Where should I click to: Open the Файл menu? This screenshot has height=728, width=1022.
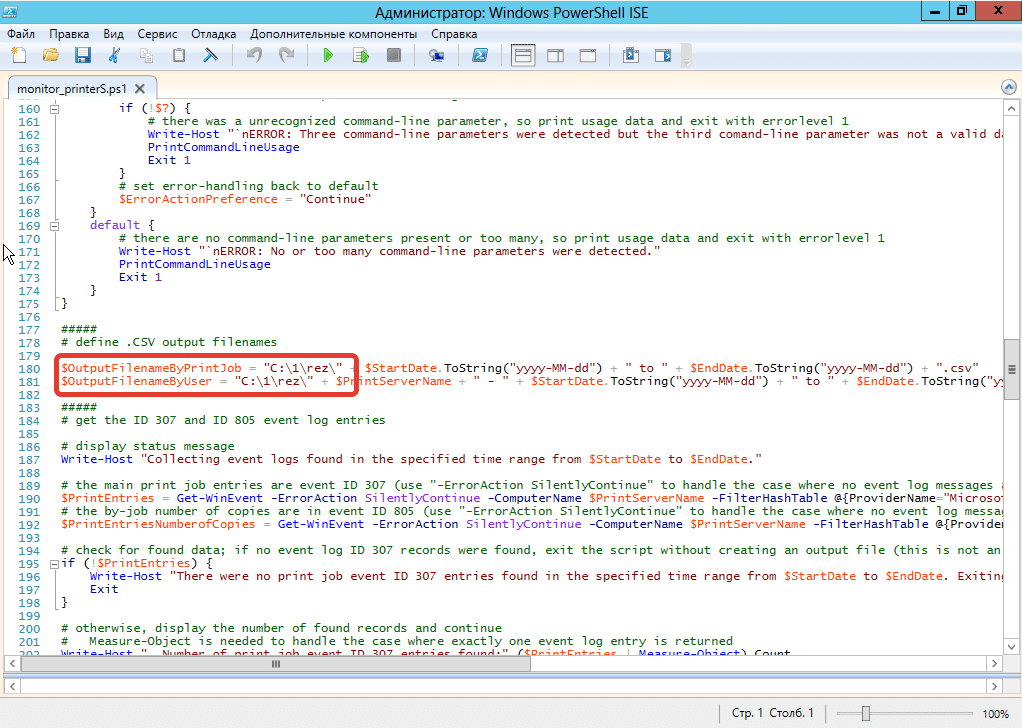pyautogui.click(x=20, y=33)
